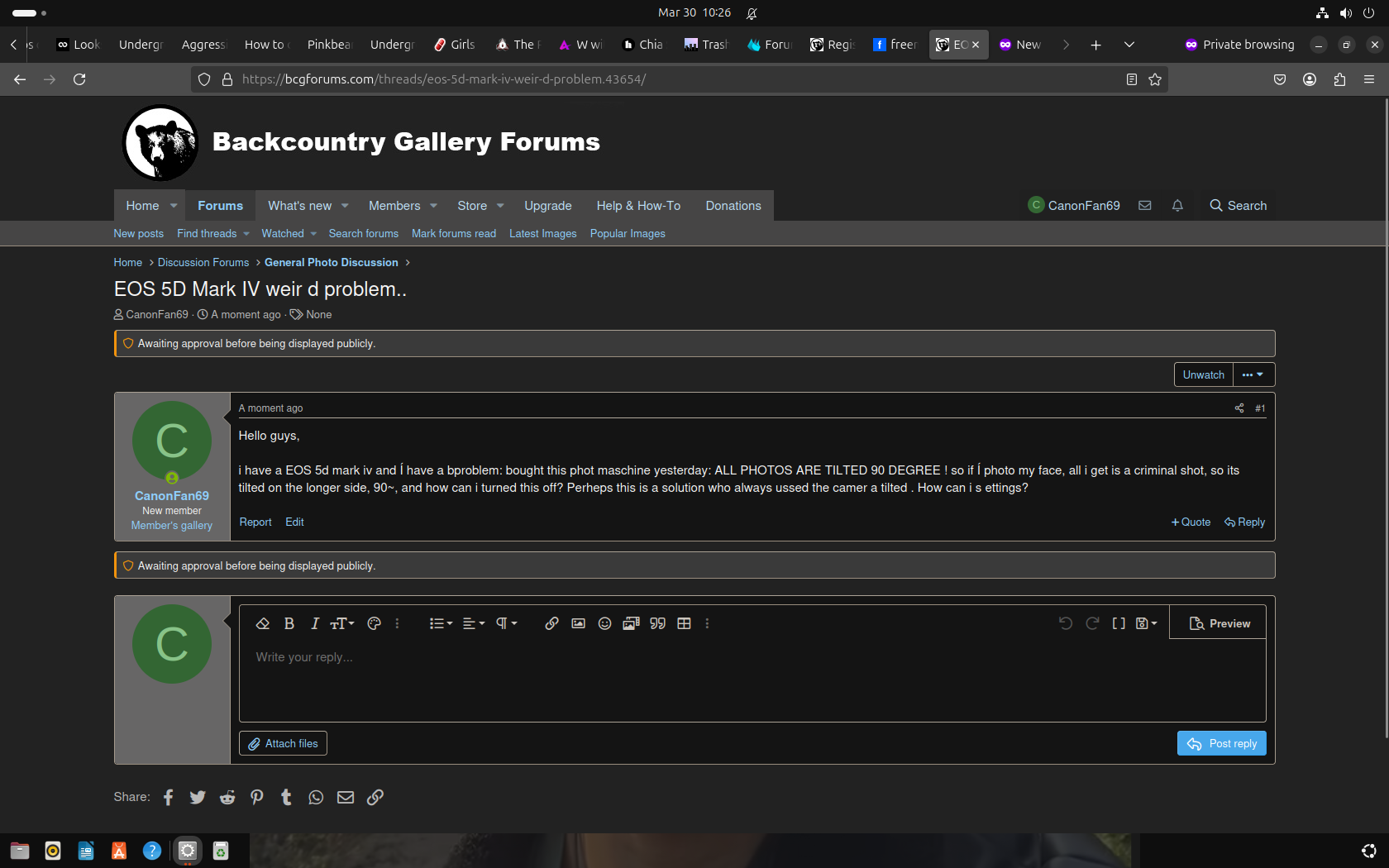This screenshot has width=1389, height=868.
Task: Open the text color palette
Action: pyautogui.click(x=374, y=623)
